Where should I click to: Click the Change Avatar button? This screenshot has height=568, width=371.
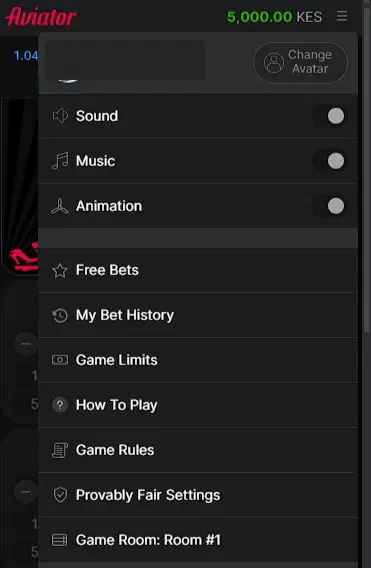tap(300, 62)
